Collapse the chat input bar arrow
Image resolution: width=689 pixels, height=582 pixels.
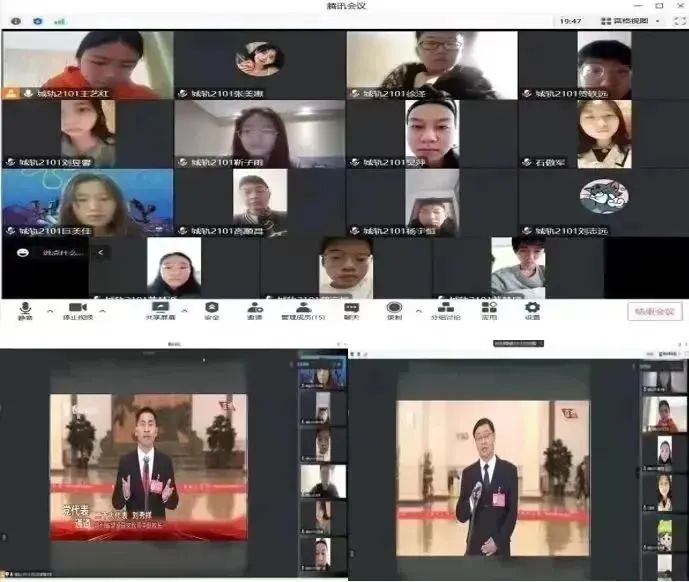(x=99, y=253)
